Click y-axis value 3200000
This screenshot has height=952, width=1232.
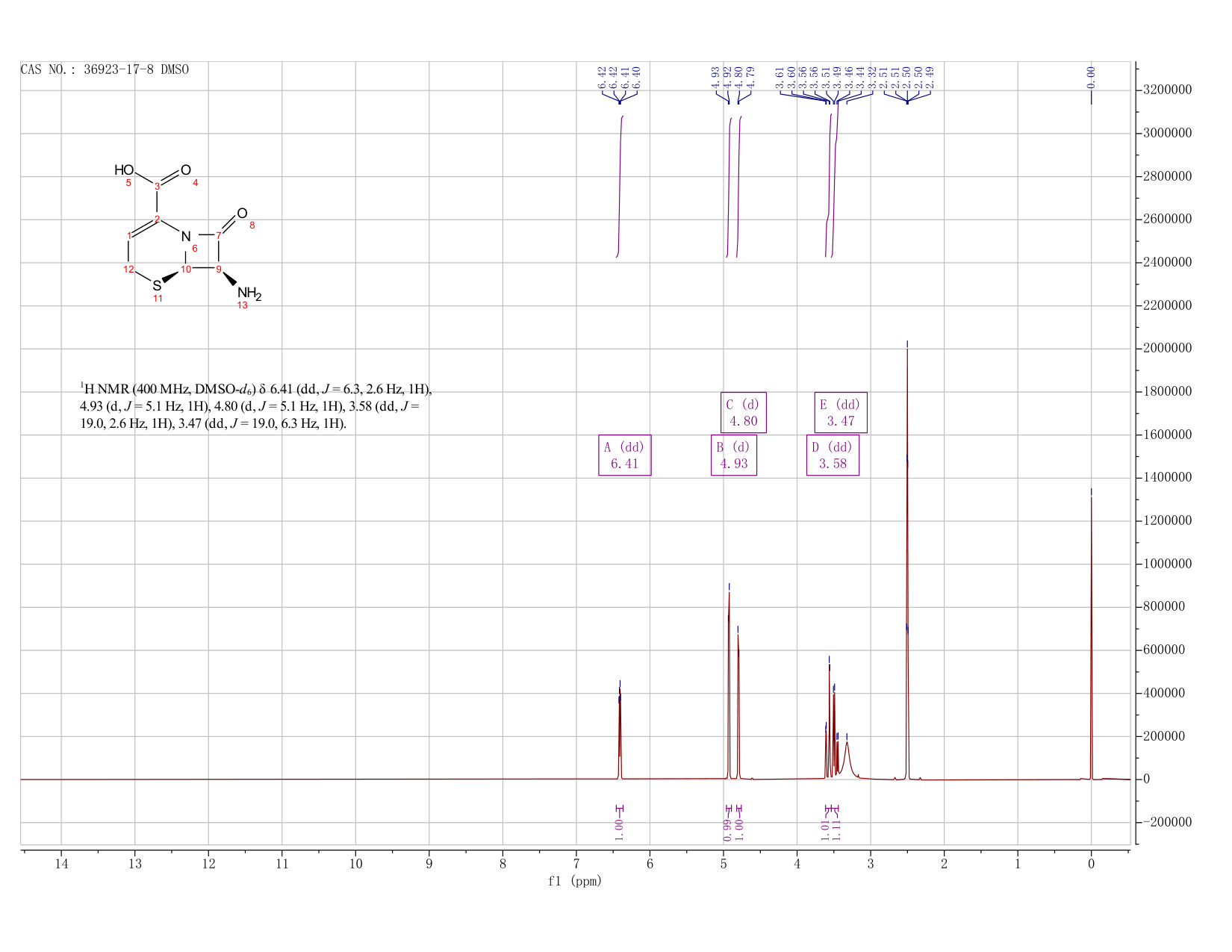pos(1167,90)
